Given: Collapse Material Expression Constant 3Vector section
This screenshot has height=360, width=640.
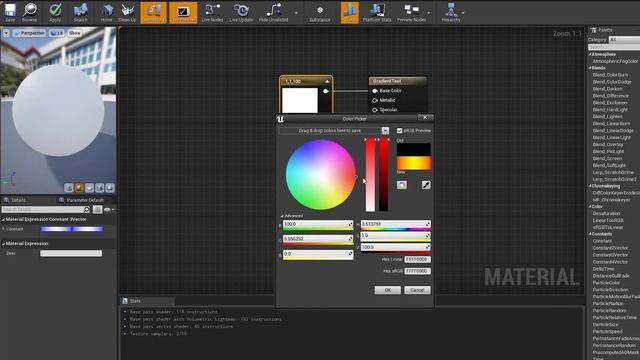Looking at the screenshot, I should pos(4,220).
